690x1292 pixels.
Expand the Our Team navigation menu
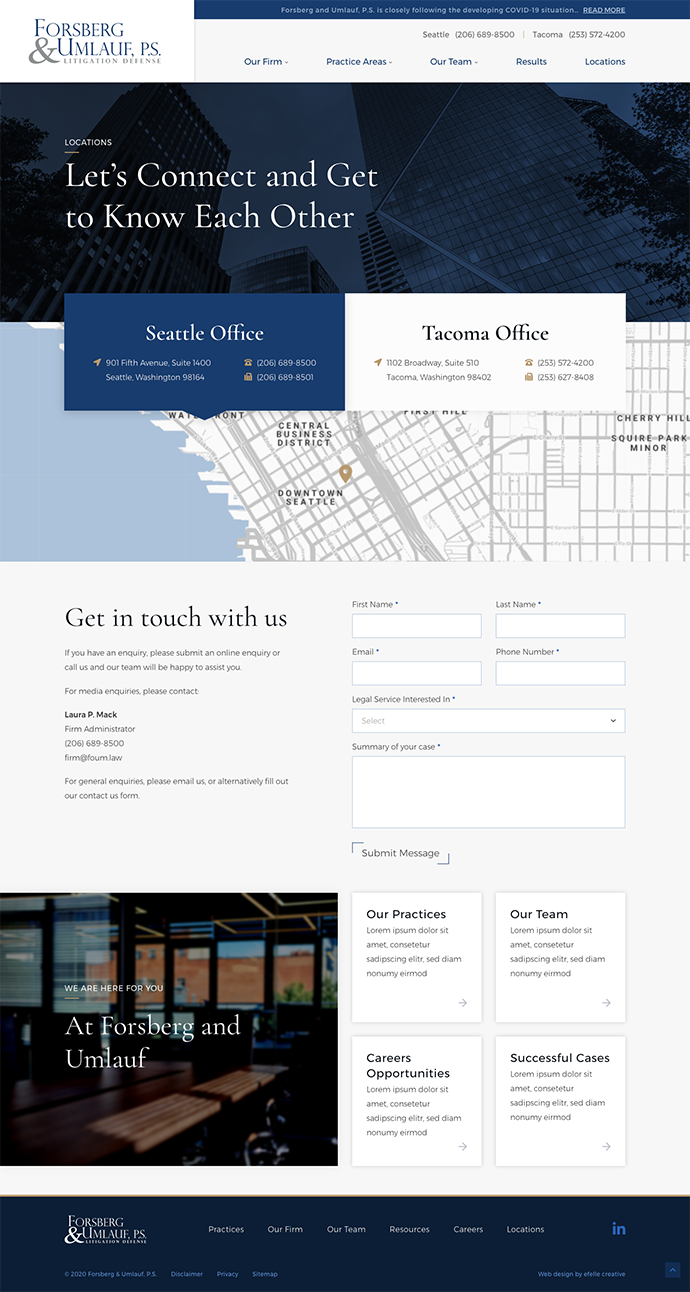(454, 62)
